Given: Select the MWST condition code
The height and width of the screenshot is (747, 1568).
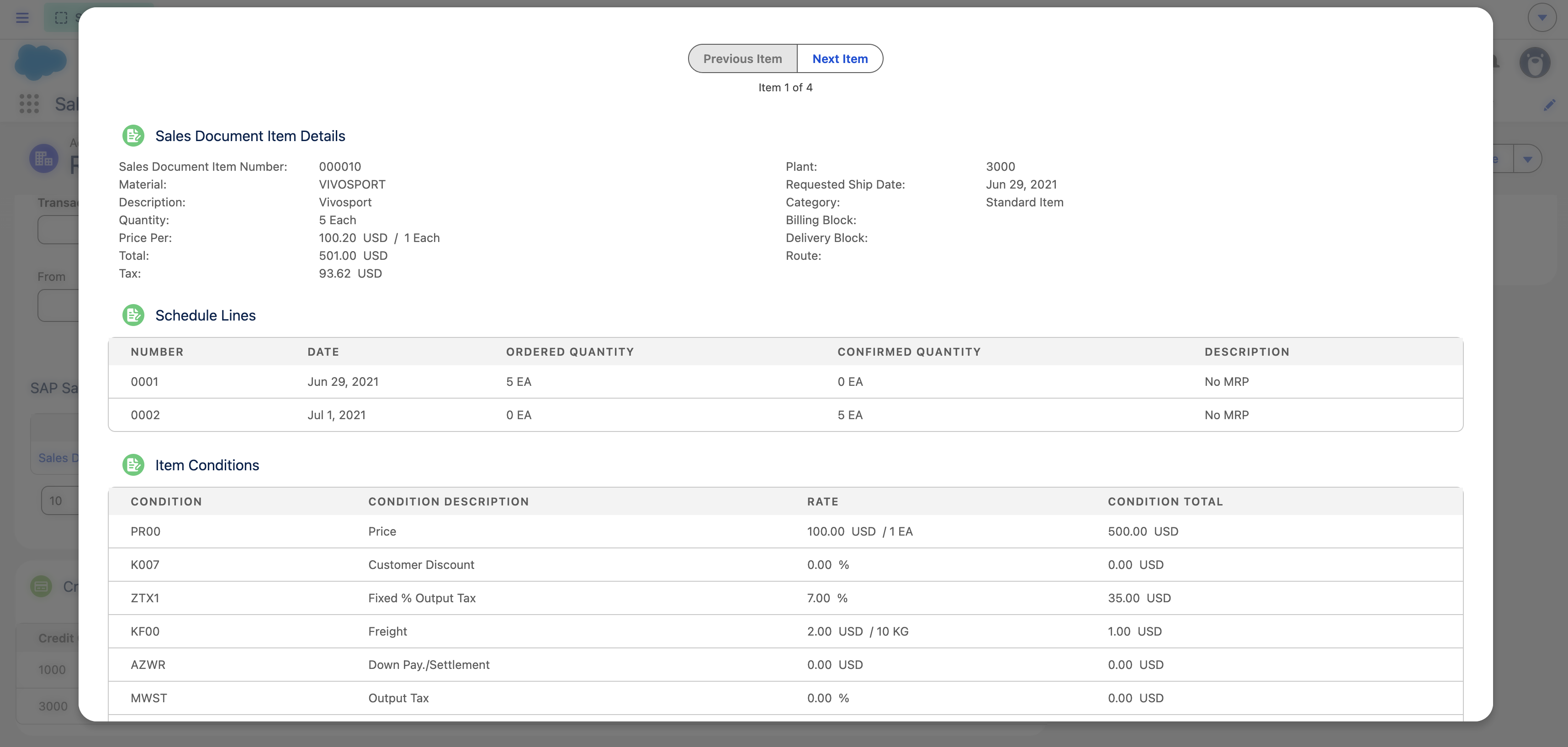Looking at the screenshot, I should coord(149,698).
